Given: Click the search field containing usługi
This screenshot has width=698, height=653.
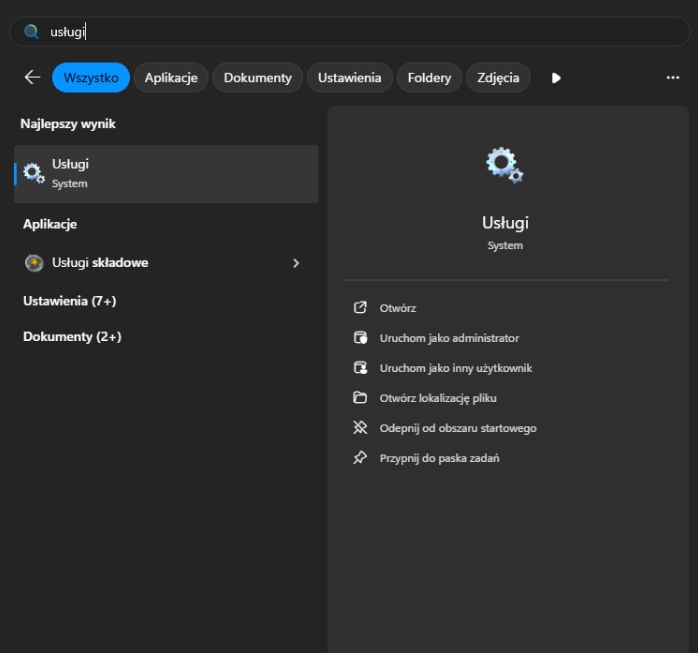Looking at the screenshot, I should pyautogui.click(x=350, y=32).
